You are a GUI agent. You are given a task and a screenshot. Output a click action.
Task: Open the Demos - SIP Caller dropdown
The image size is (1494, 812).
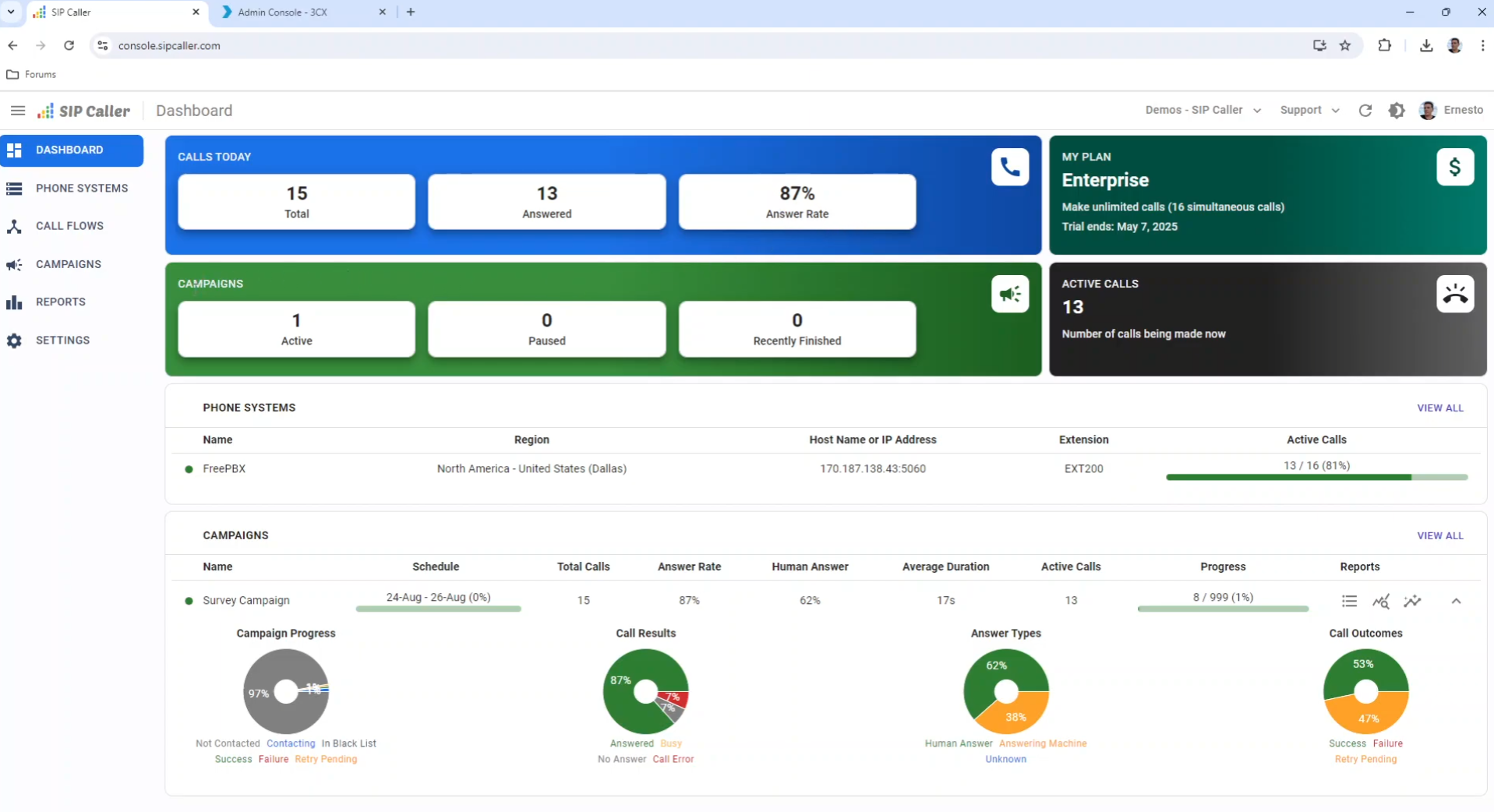pos(1203,111)
